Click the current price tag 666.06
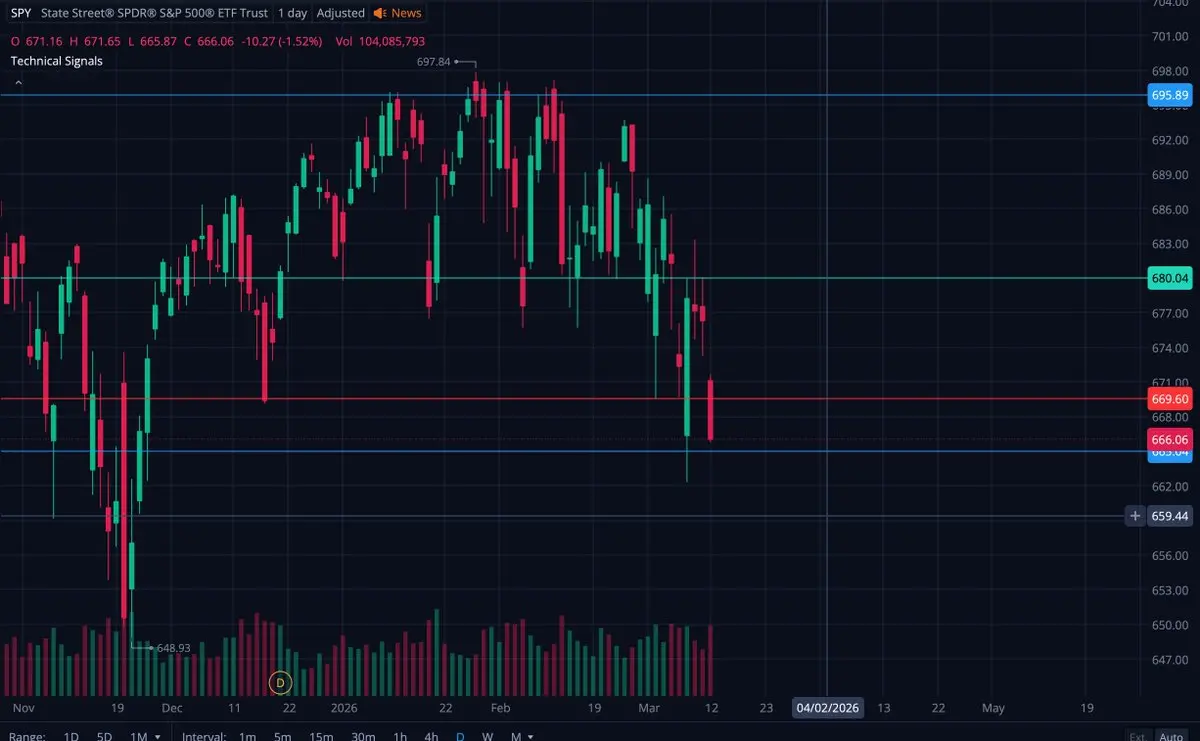Screen dimensions: 1200x741 (1170, 439)
